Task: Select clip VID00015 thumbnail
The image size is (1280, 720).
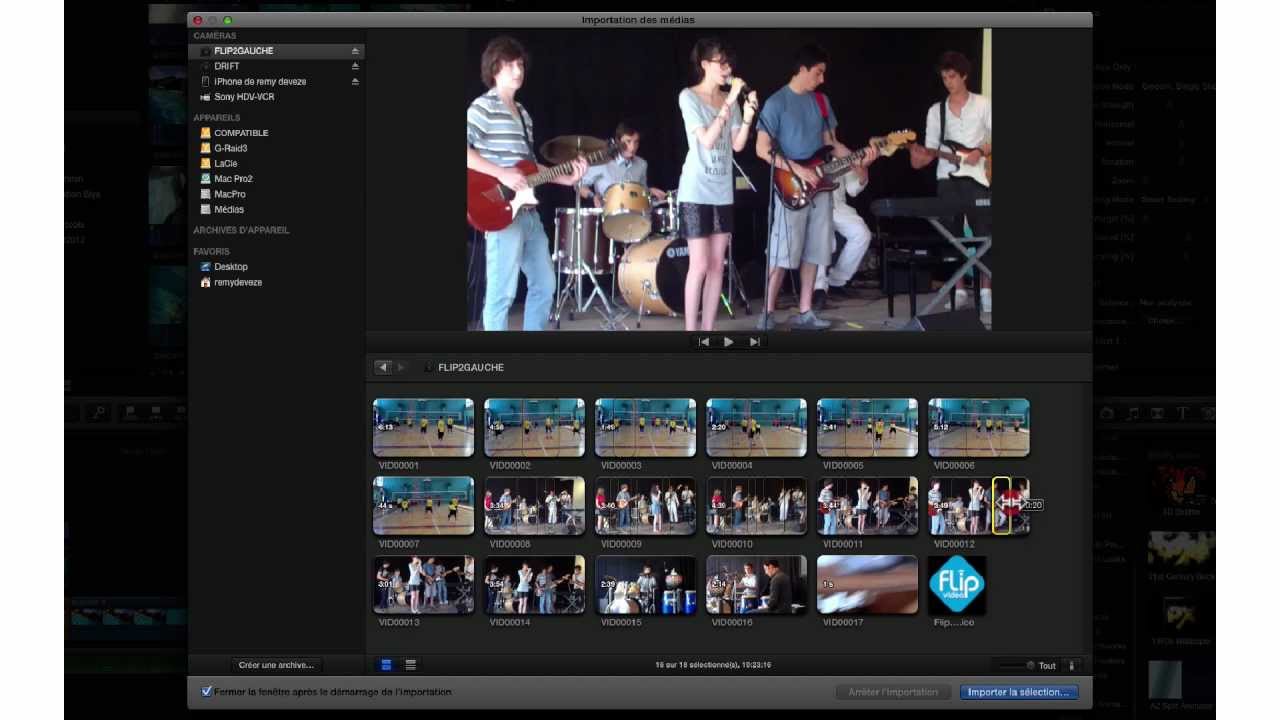Action: [x=646, y=584]
